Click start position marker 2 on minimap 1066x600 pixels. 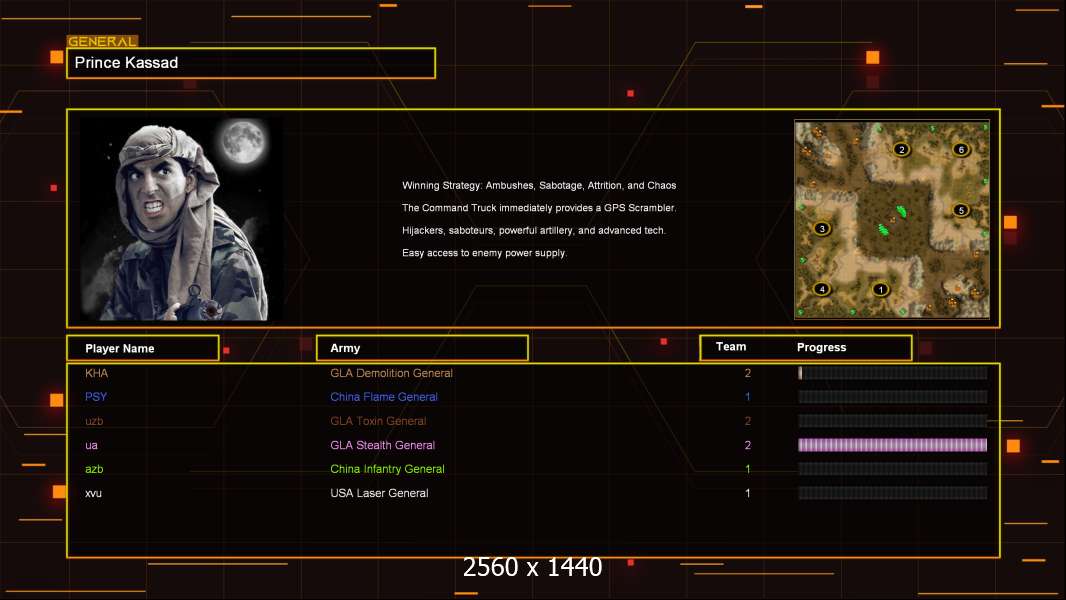901,150
